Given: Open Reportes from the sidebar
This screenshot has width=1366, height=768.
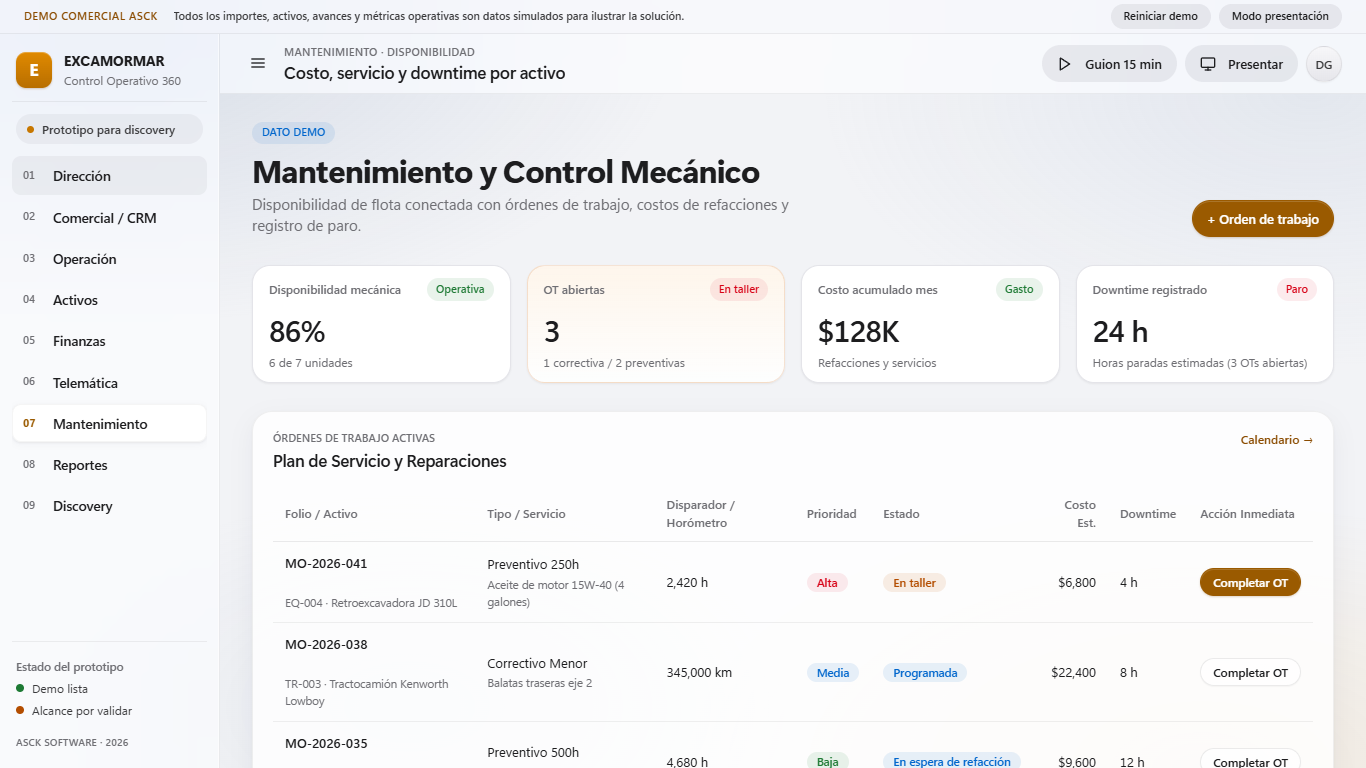Looking at the screenshot, I should (x=109, y=465).
